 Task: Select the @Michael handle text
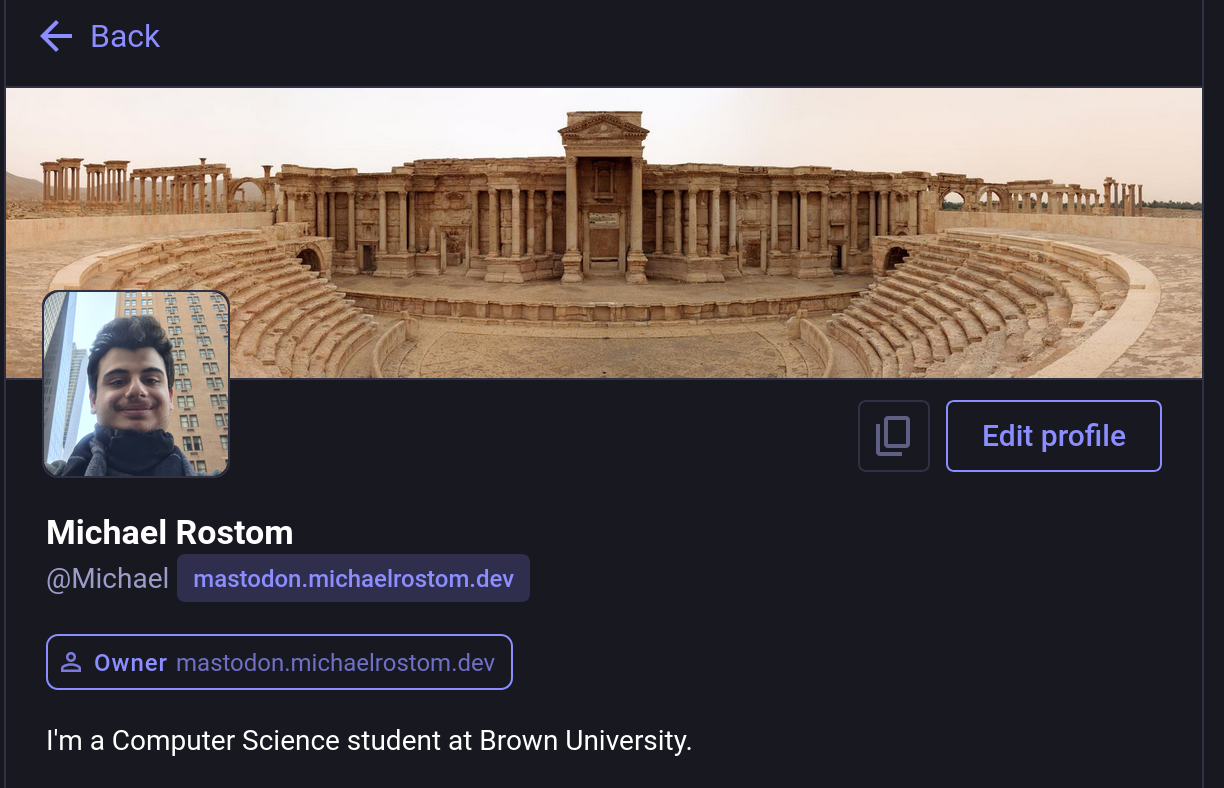[108, 578]
